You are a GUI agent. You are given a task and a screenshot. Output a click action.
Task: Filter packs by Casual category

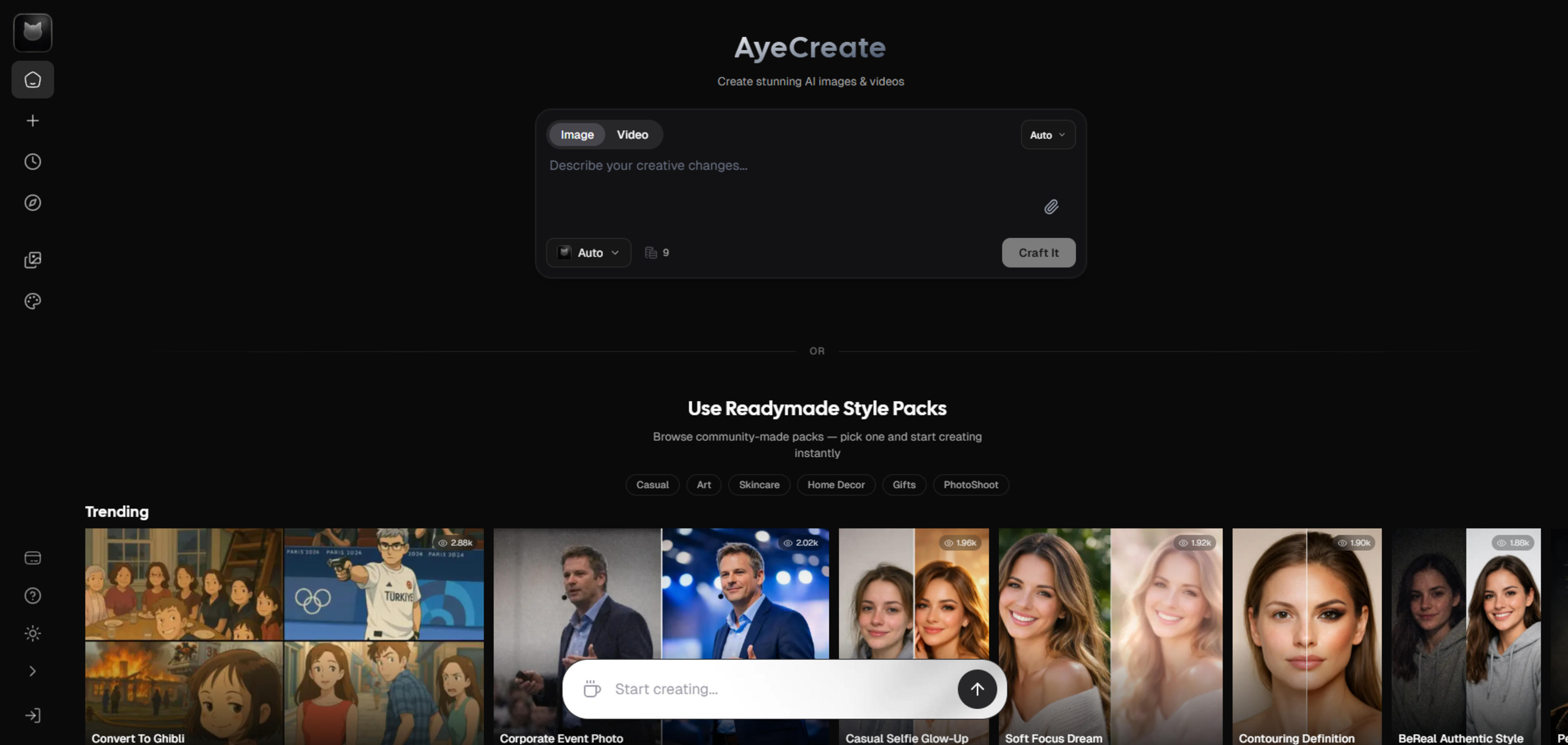pyautogui.click(x=653, y=485)
